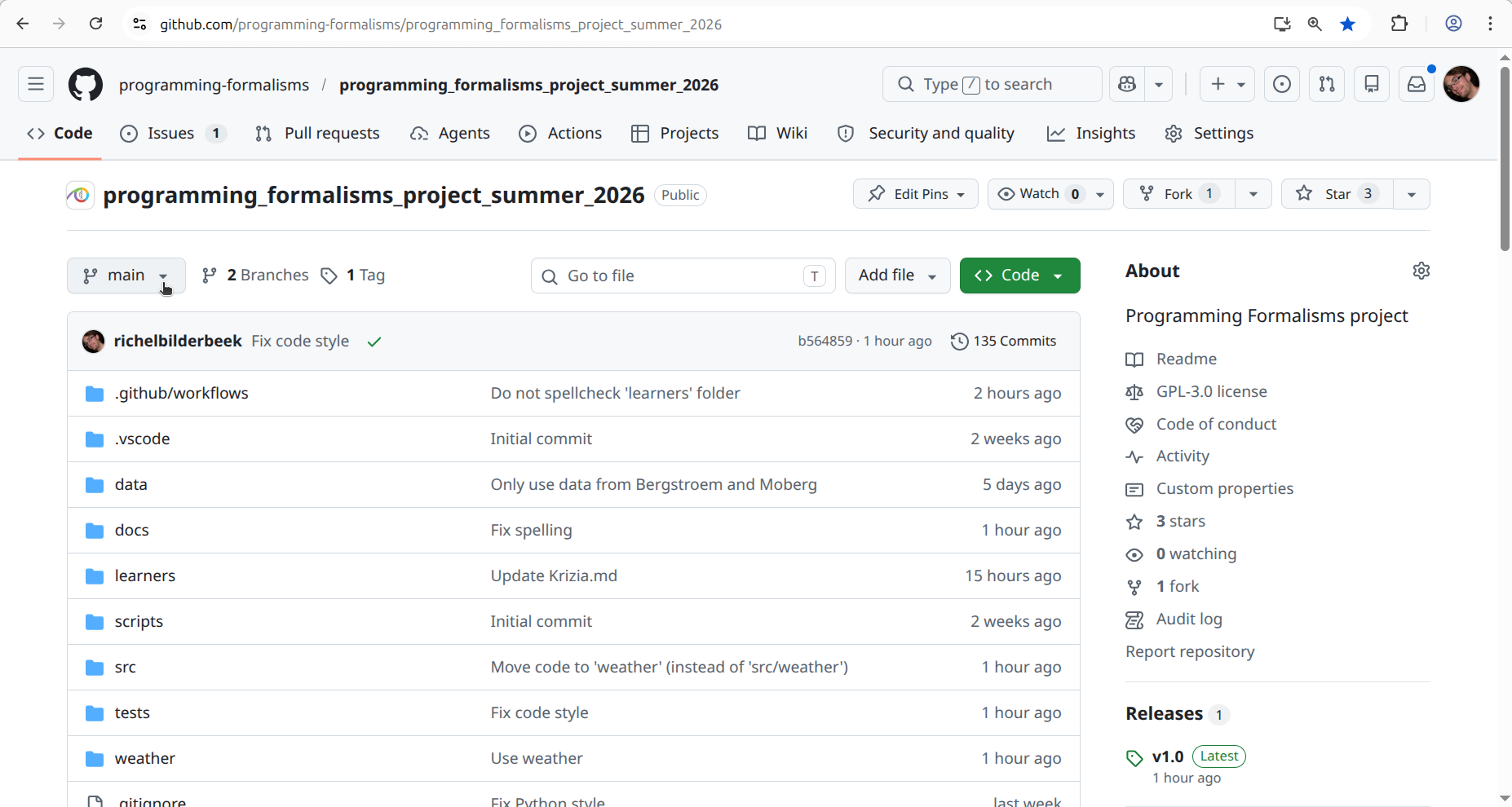The height and width of the screenshot is (807, 1512).
Task: Open the issues shortcut icon in header
Action: [x=1282, y=84]
